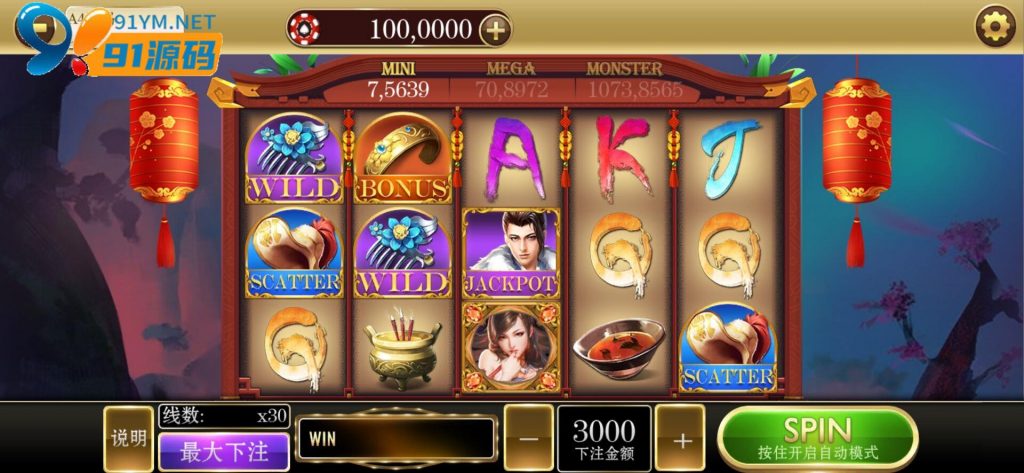
Task: Click the bottom-right SCATTER symbol
Action: (x=728, y=348)
